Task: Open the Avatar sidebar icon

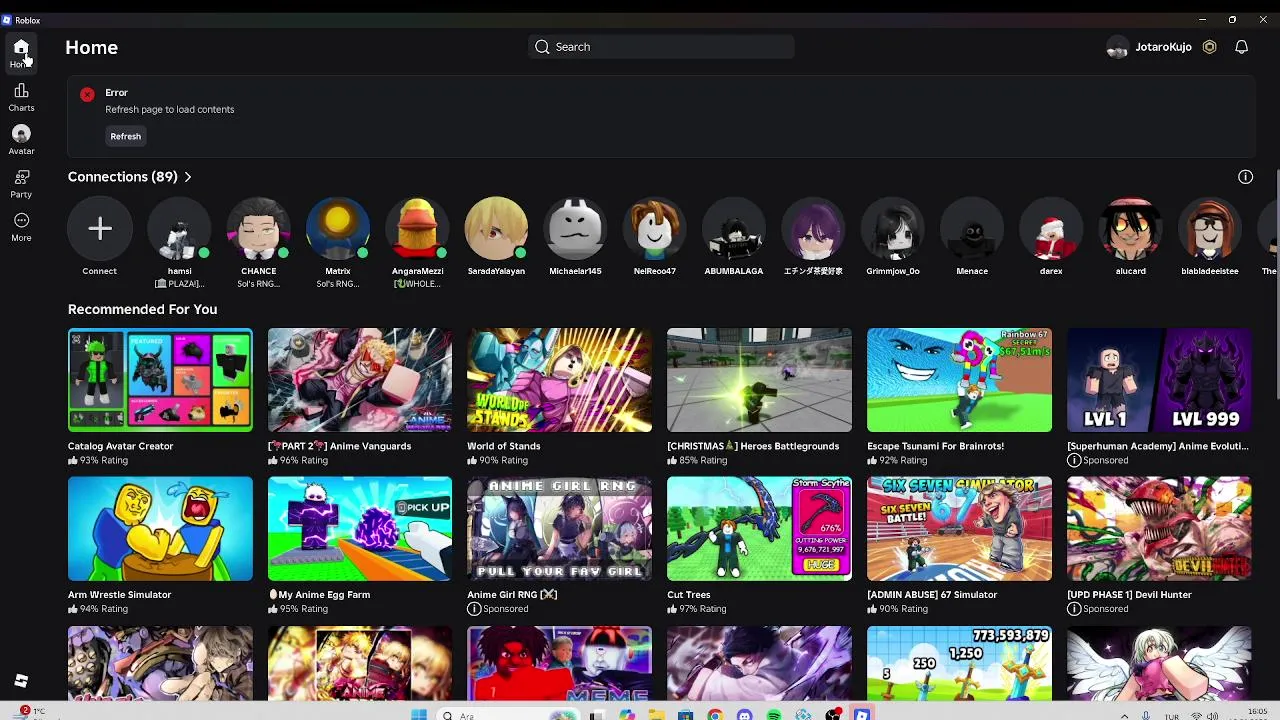Action: [x=21, y=140]
